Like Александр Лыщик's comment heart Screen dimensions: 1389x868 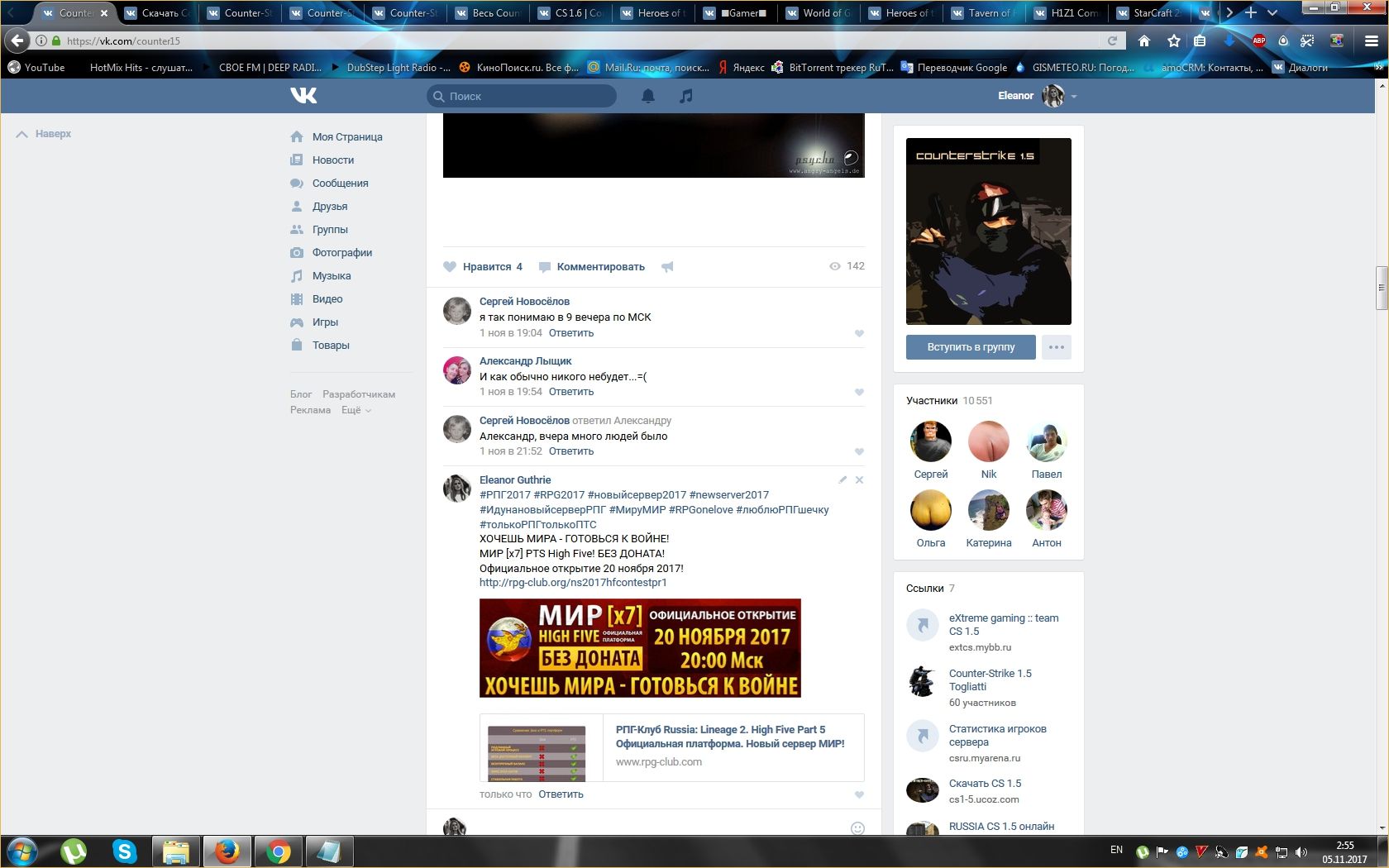coord(859,393)
